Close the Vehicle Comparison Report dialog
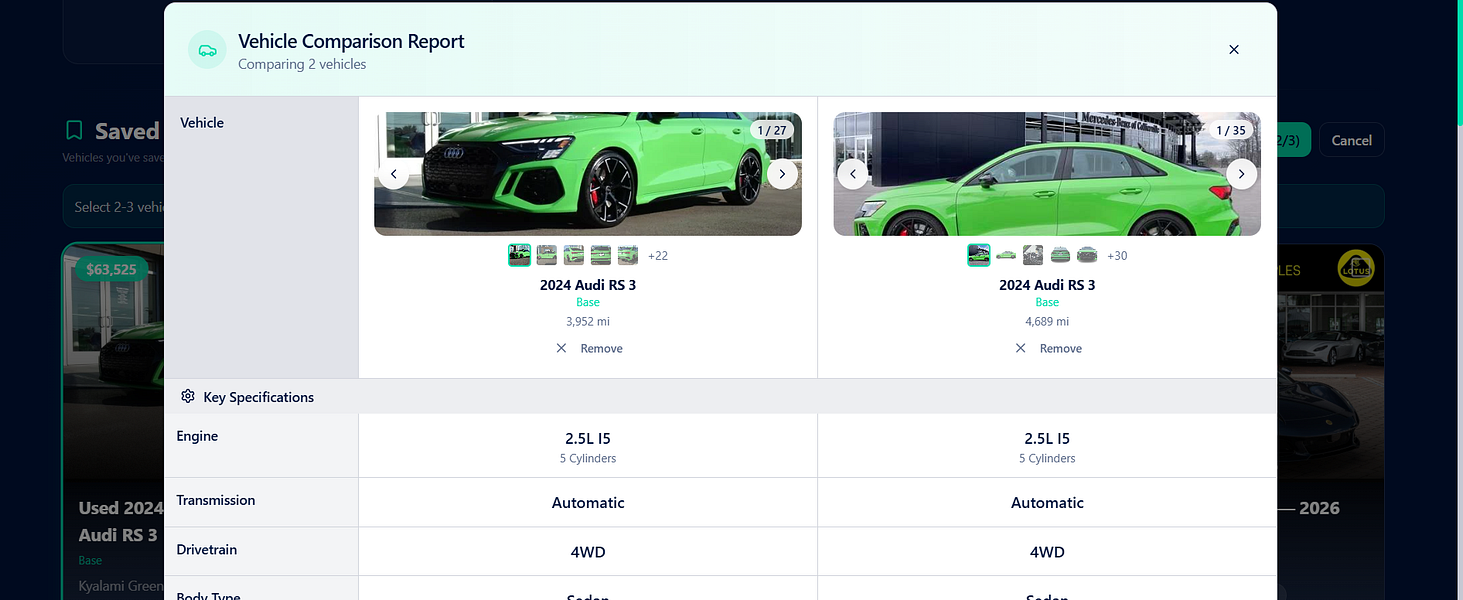This screenshot has height=600, width=1463. click(x=1234, y=49)
